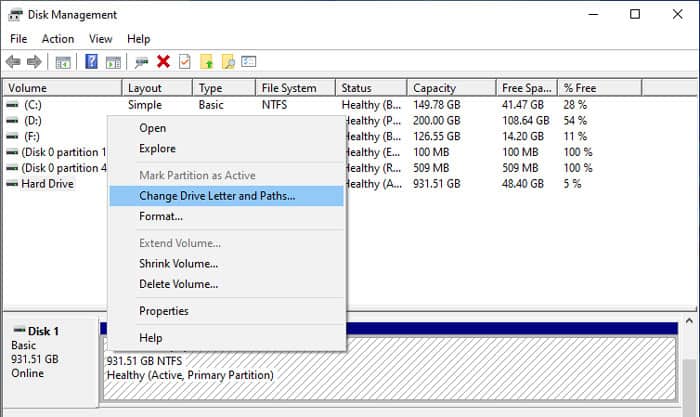Open the View menu
The width and height of the screenshot is (700, 417).
point(100,39)
